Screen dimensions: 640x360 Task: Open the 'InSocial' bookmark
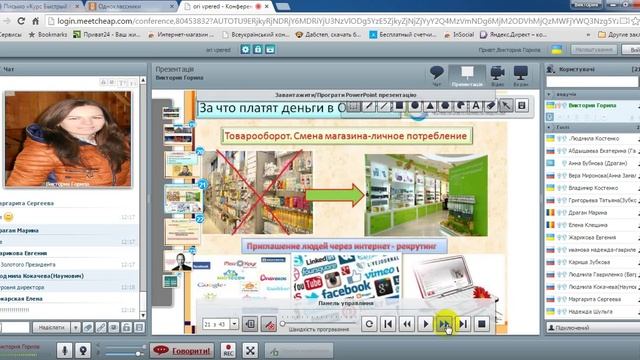(459, 35)
